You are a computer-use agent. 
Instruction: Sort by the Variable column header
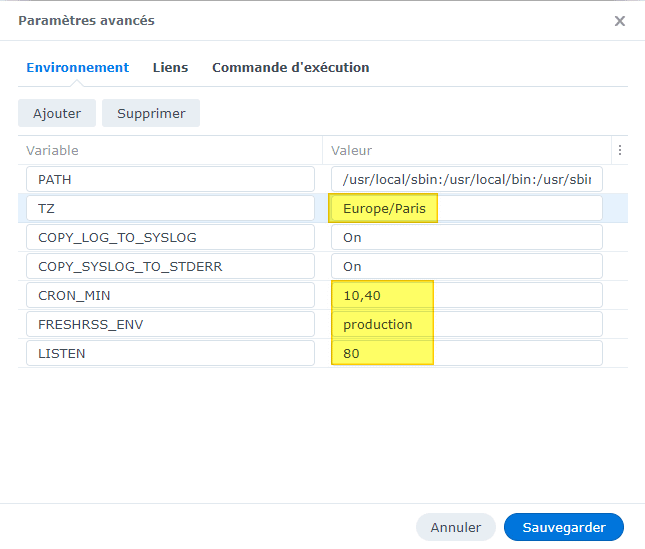point(170,150)
